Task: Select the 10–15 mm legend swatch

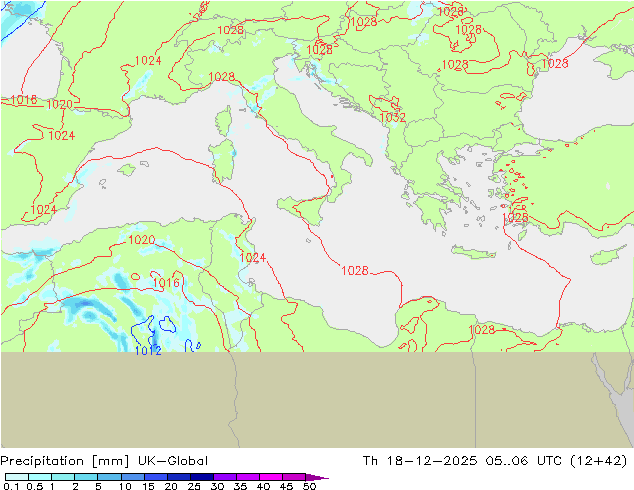Action: click(132, 477)
